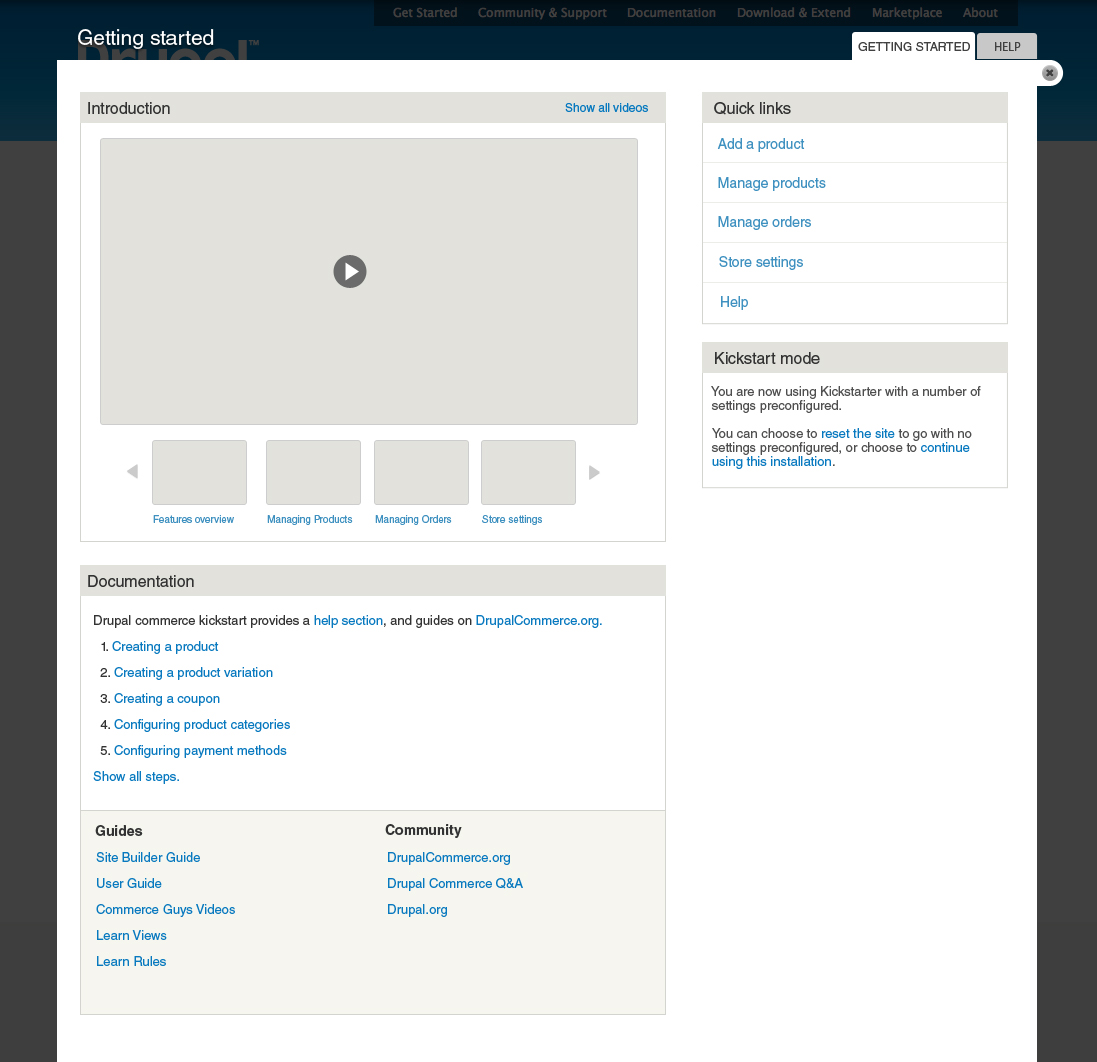This screenshot has height=1062, width=1097.
Task: Open Help in Quick links
Action: 734,302
